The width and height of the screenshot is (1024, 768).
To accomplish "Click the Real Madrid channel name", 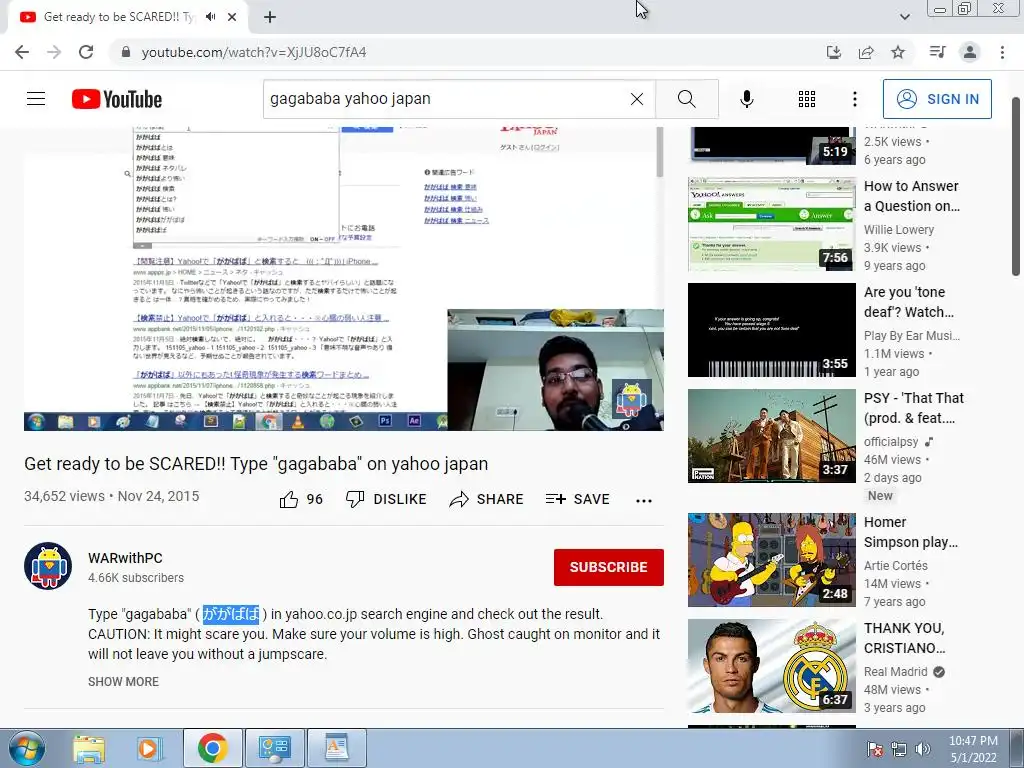I will [x=895, y=671].
